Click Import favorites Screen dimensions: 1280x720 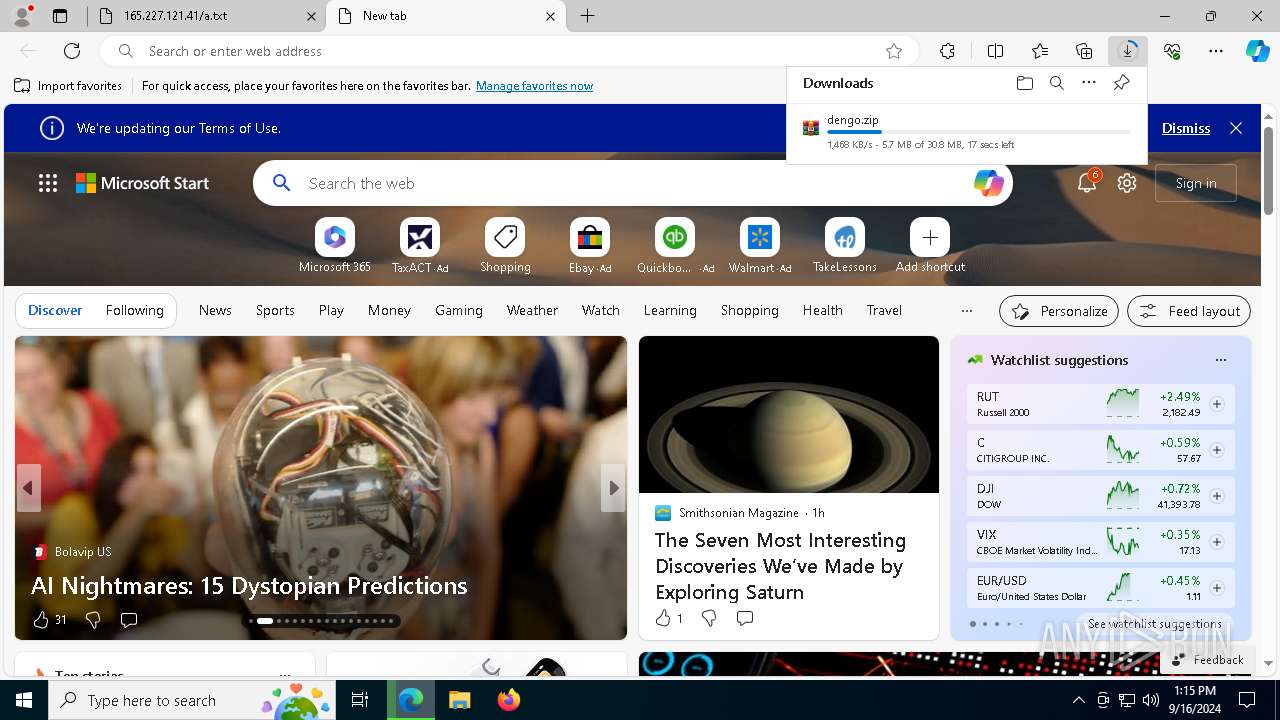click(68, 86)
